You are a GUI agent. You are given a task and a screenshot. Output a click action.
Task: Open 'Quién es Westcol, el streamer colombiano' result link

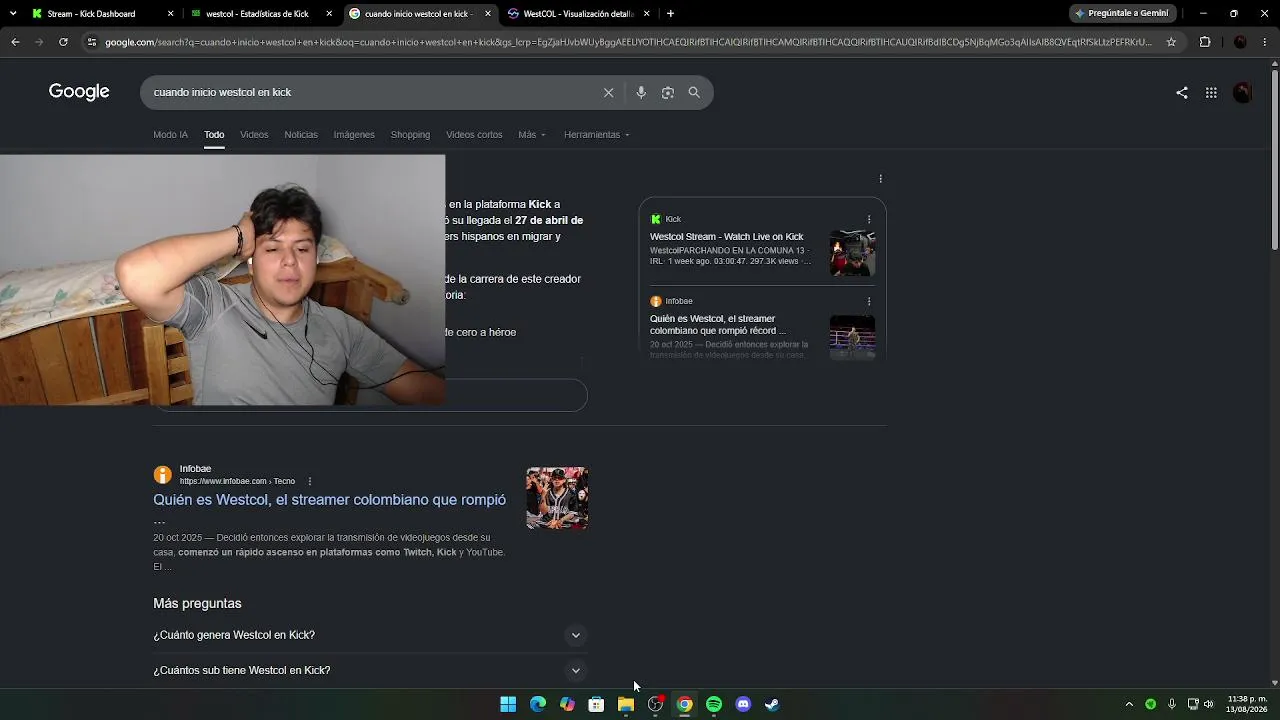pos(329,500)
